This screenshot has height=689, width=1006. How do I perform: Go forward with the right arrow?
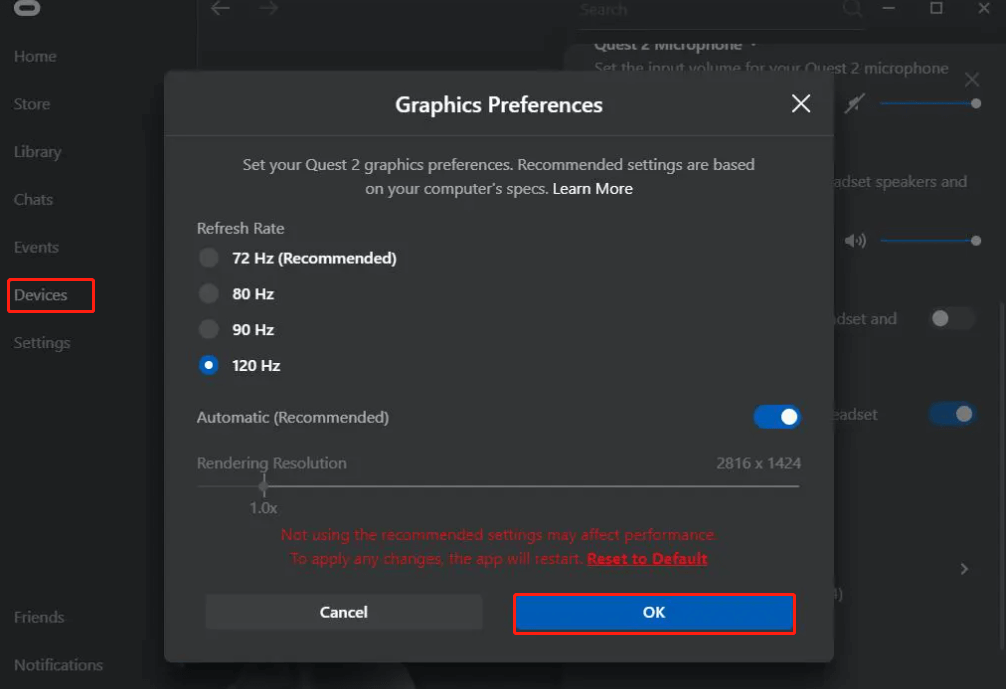pyautogui.click(x=268, y=9)
